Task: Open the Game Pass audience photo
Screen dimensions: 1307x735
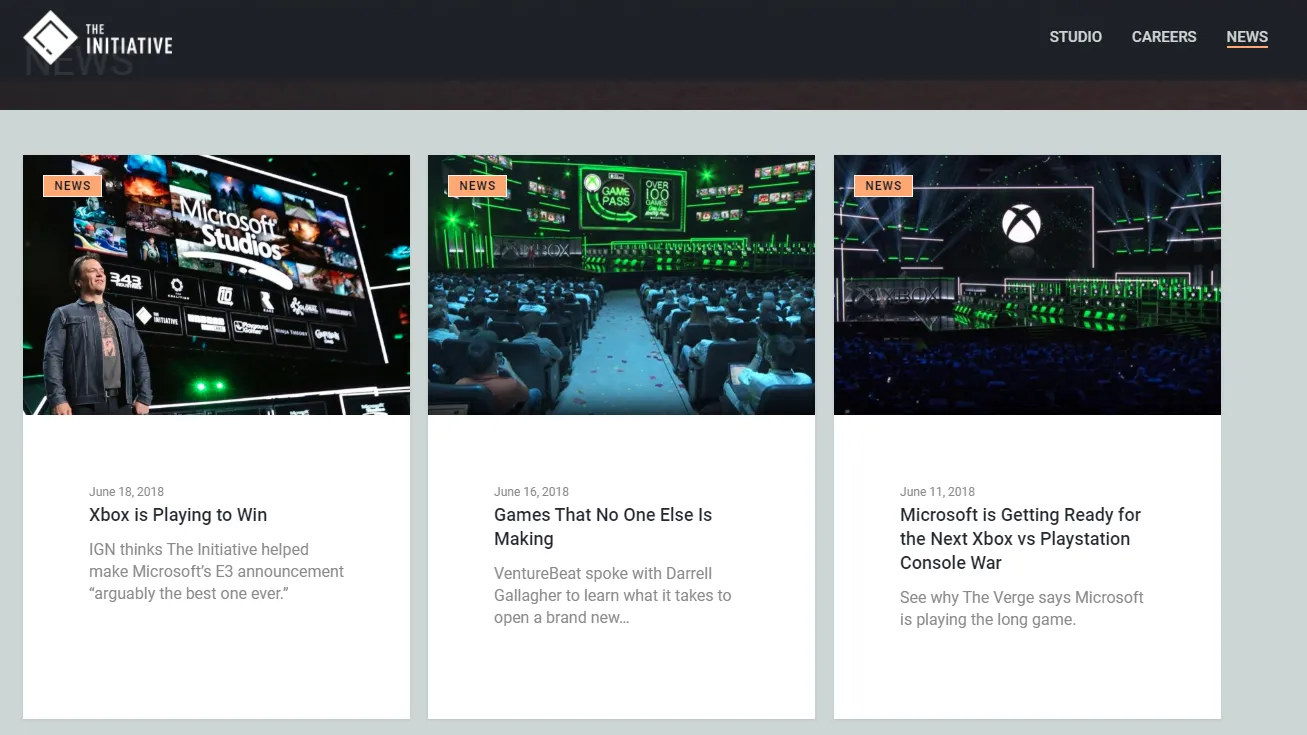Action: [621, 285]
